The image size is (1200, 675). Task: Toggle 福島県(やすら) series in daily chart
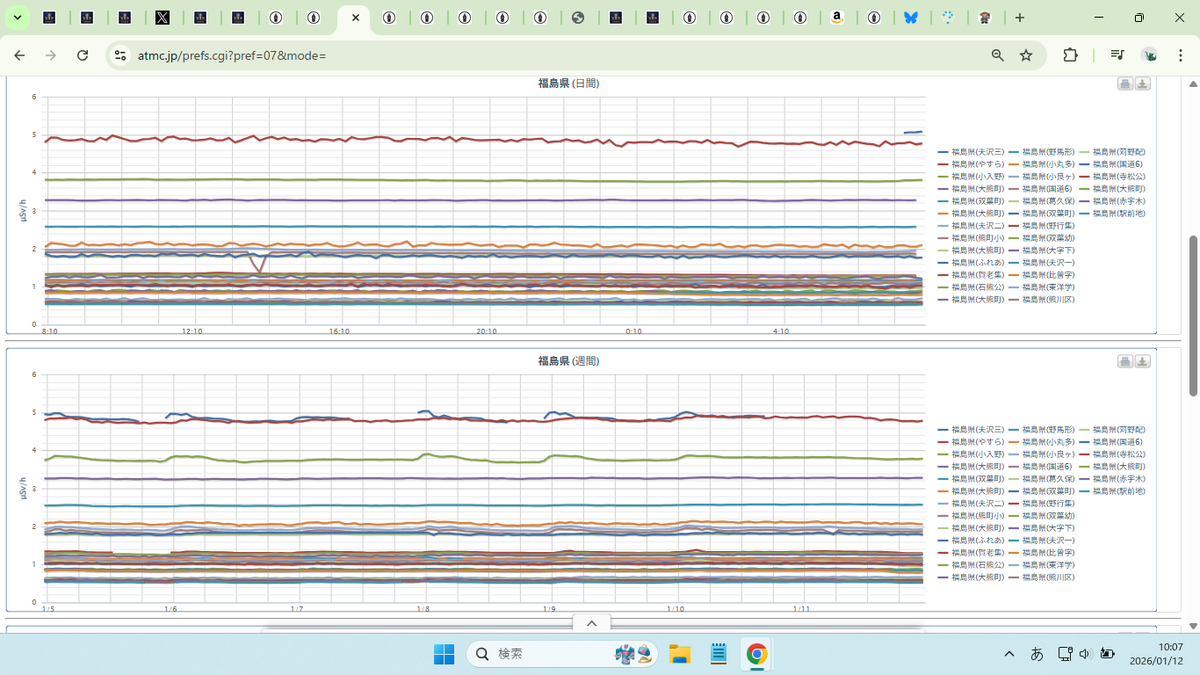[971, 162]
